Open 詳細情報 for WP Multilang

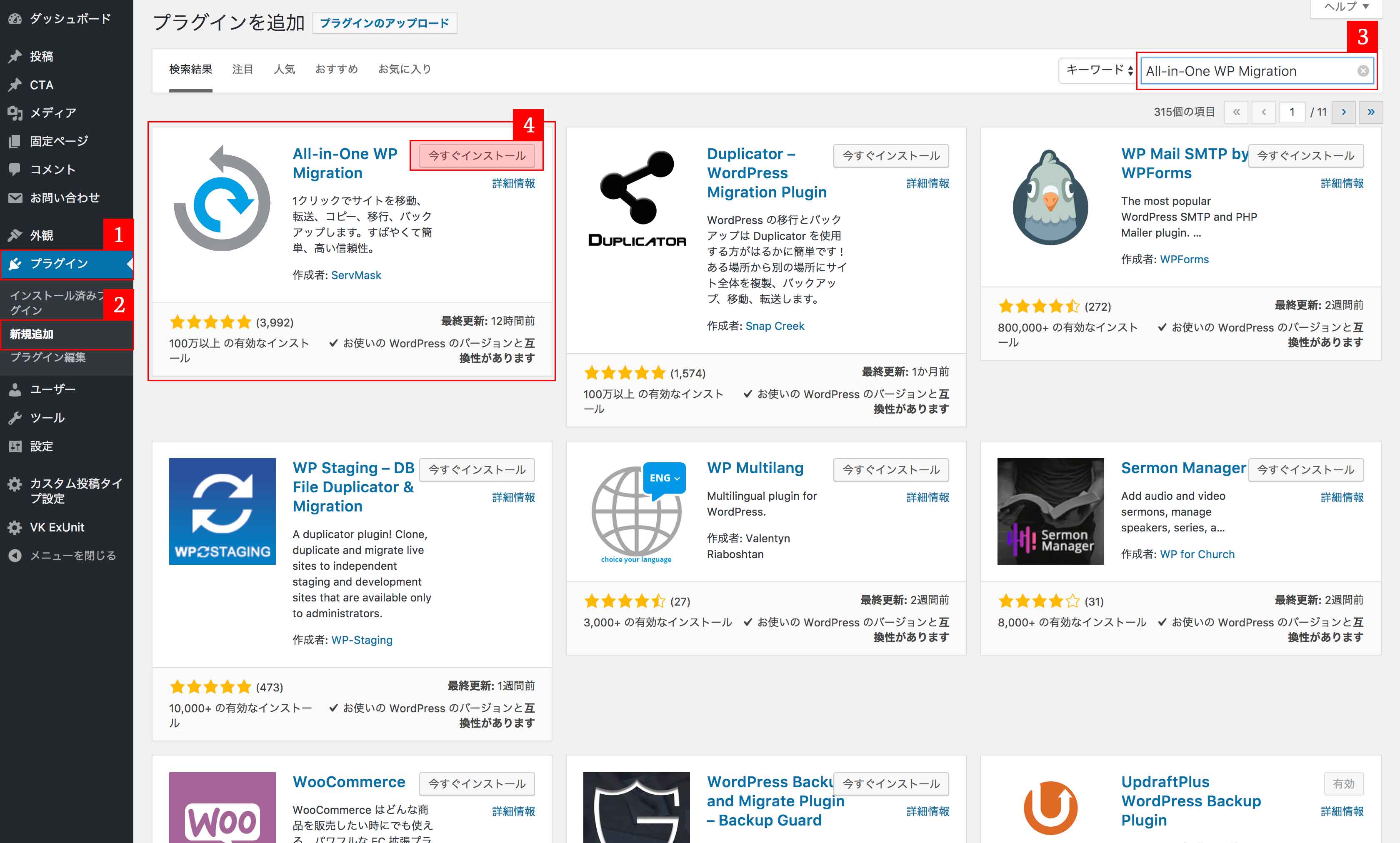click(928, 498)
